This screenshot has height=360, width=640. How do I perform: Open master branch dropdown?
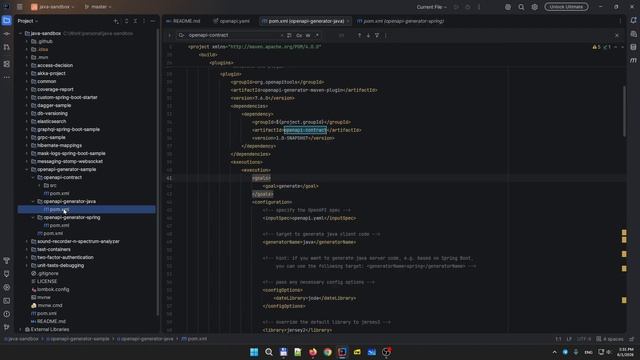coord(98,7)
